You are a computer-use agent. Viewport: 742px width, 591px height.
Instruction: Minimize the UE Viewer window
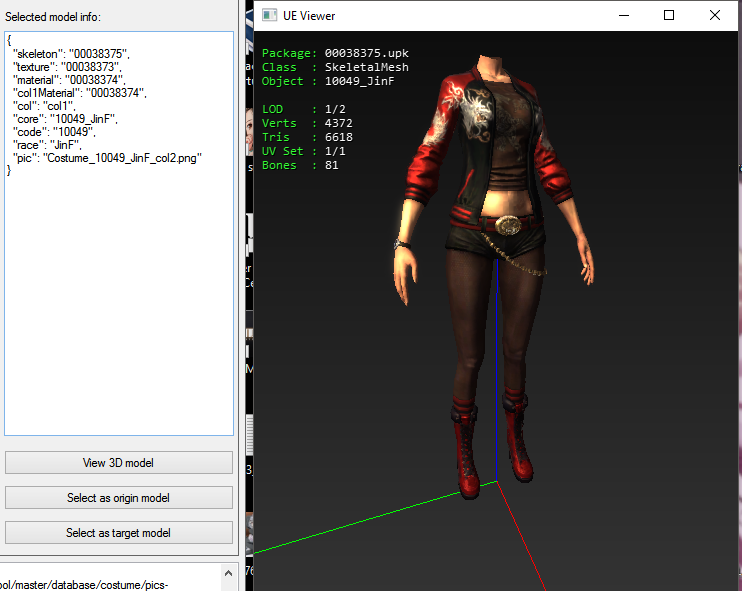pos(624,15)
